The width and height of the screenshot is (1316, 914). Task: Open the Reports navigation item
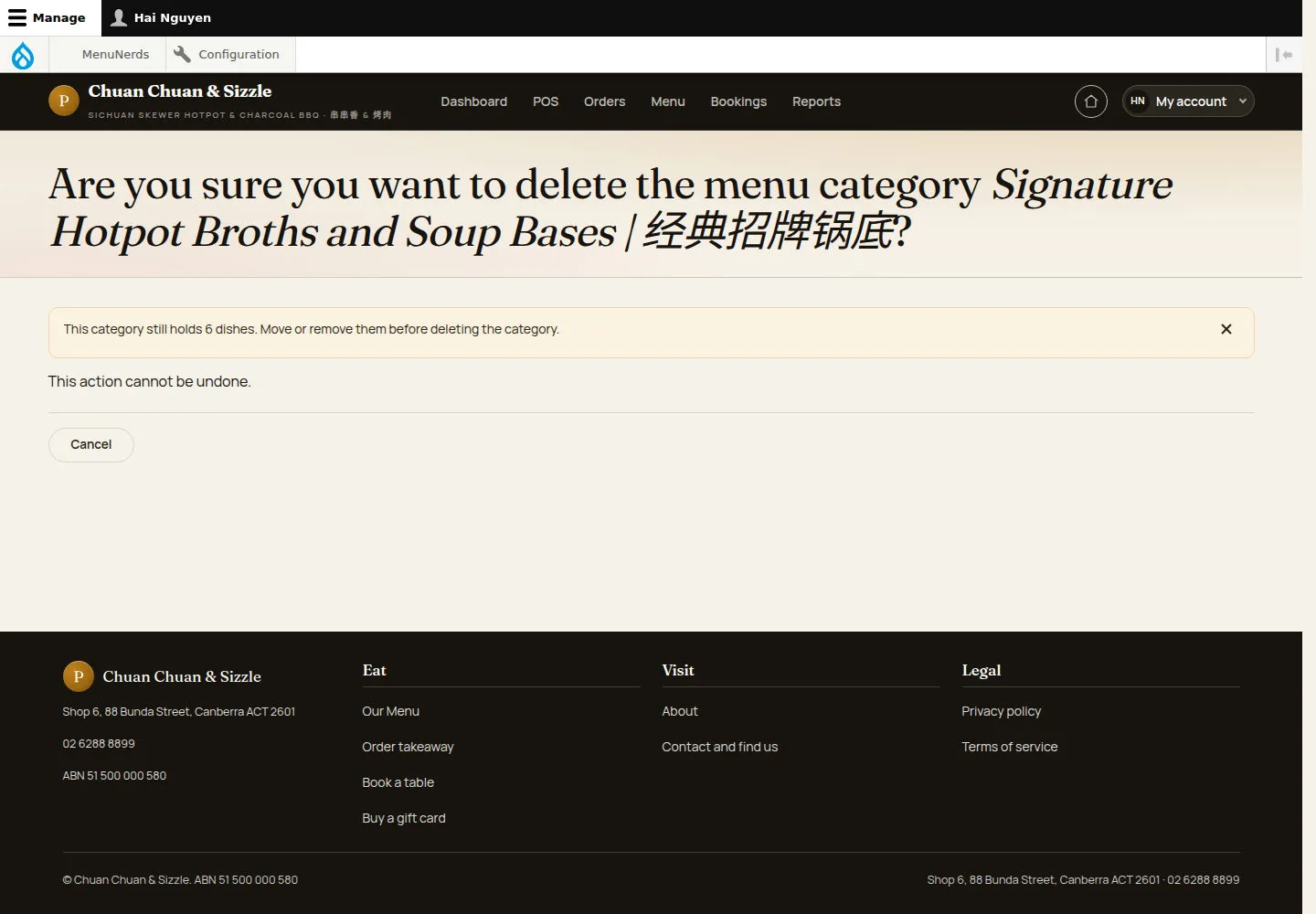click(816, 101)
